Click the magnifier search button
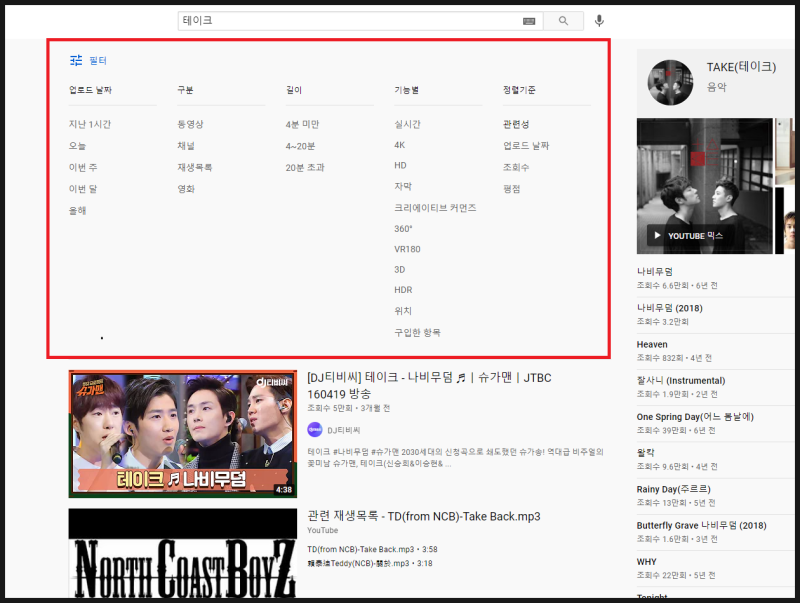Viewport: 800px width, 603px height. click(563, 21)
